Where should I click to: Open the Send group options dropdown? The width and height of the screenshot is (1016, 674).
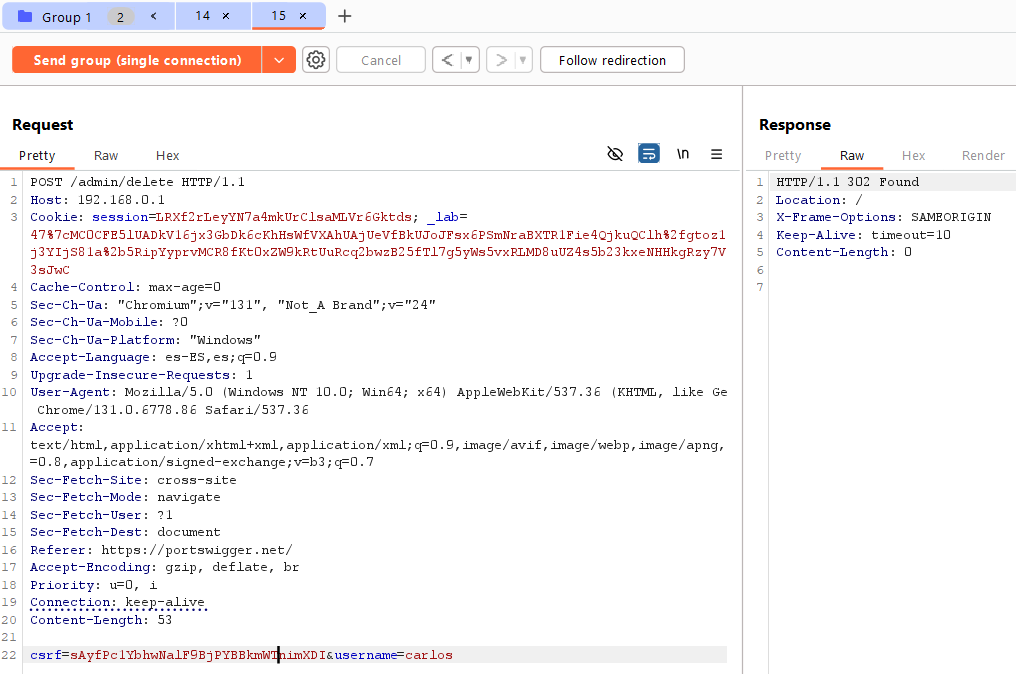tap(279, 60)
